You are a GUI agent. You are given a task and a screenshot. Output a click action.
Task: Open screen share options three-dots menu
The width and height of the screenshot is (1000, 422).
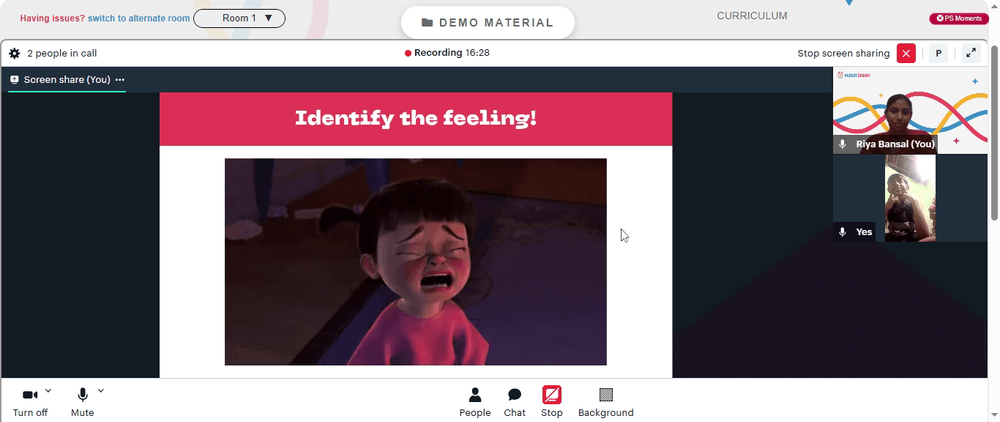click(120, 80)
